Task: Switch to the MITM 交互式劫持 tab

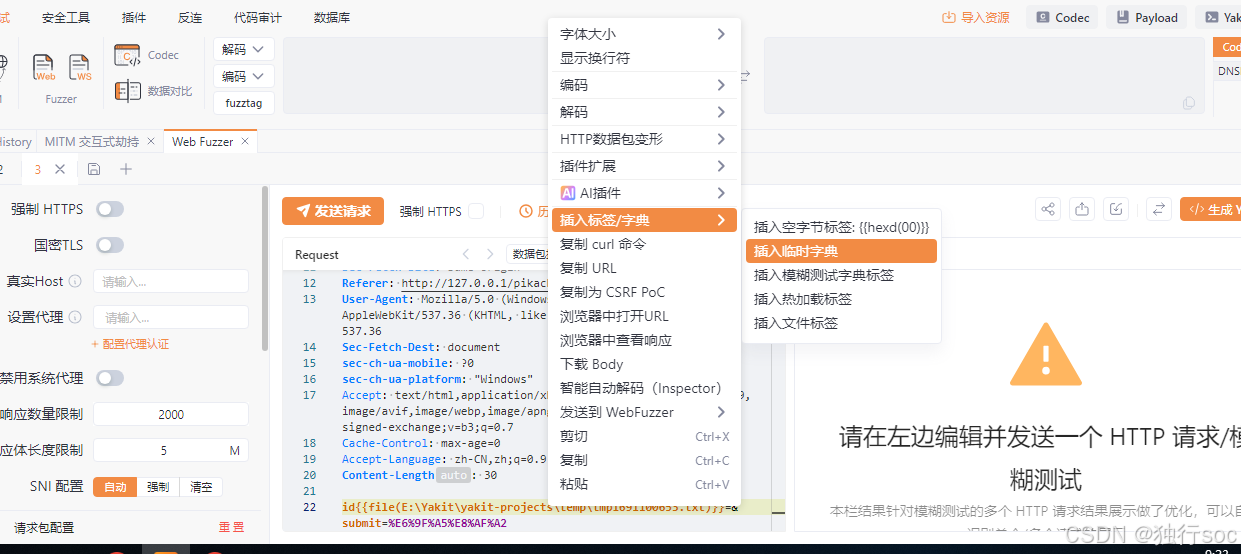Action: [92, 142]
